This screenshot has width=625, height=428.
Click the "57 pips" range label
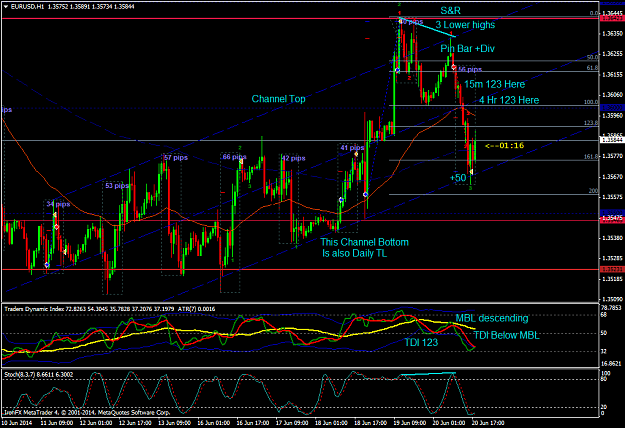click(176, 158)
